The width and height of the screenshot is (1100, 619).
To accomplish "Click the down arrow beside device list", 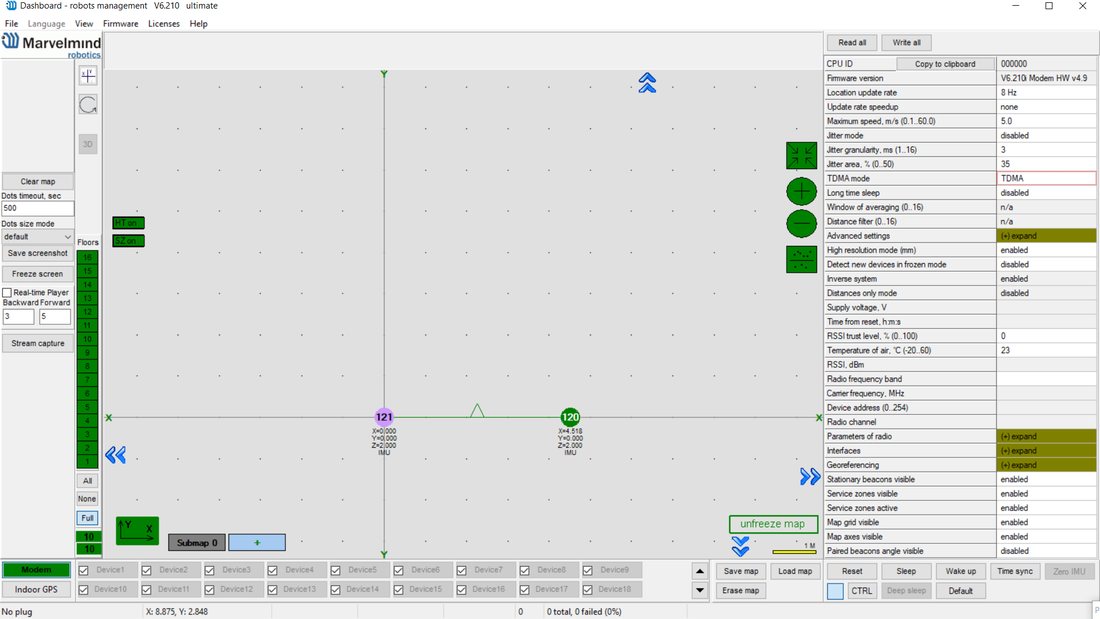I will pyautogui.click(x=699, y=590).
